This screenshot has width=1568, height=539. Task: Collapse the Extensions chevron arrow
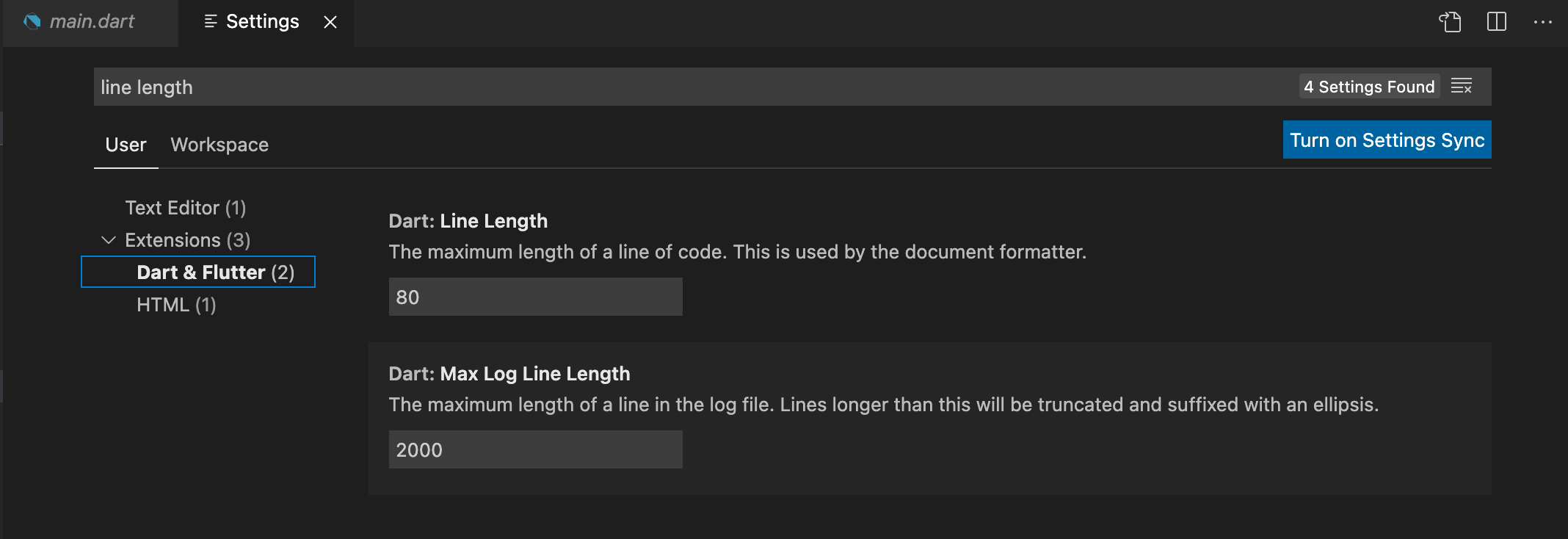tap(109, 240)
